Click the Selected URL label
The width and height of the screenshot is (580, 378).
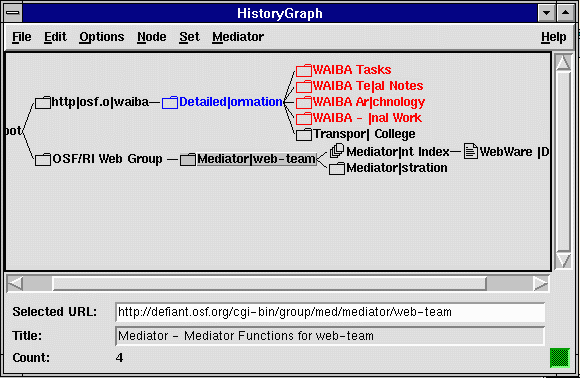(x=54, y=312)
